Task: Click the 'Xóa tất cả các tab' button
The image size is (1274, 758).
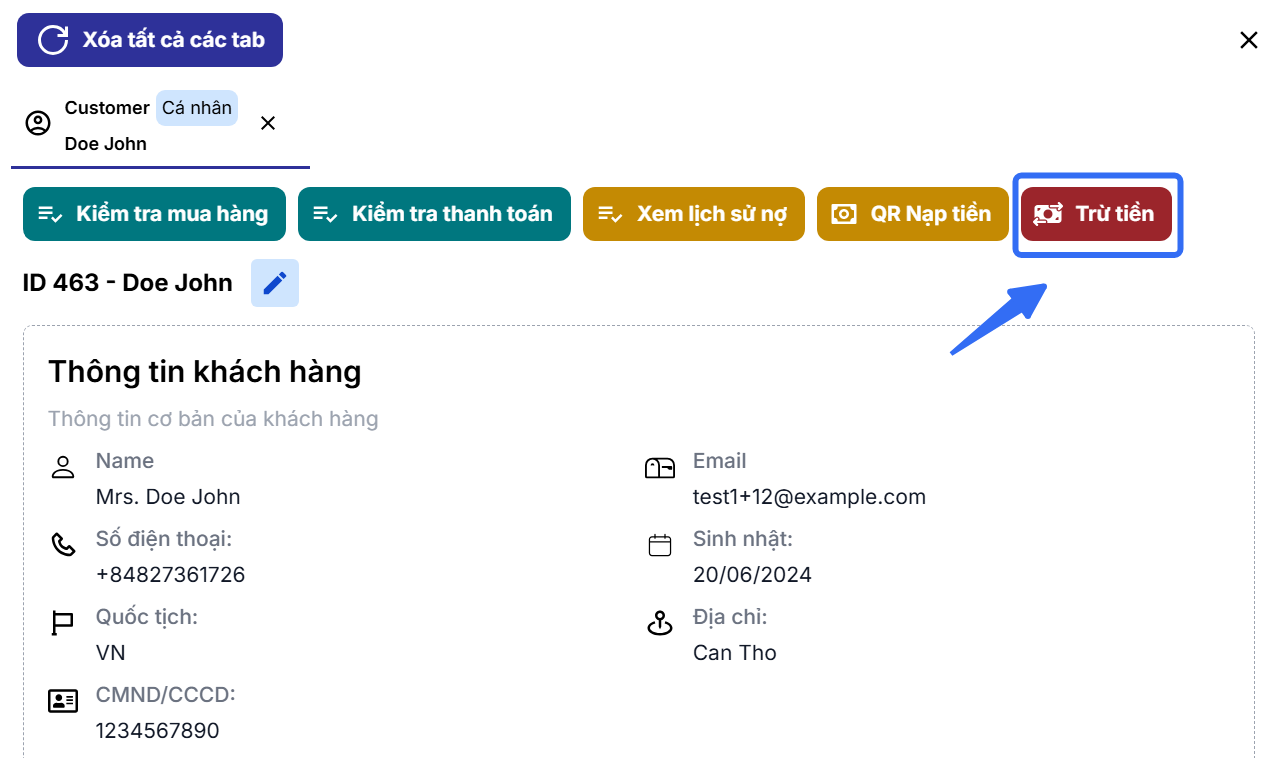Action: click(150, 40)
